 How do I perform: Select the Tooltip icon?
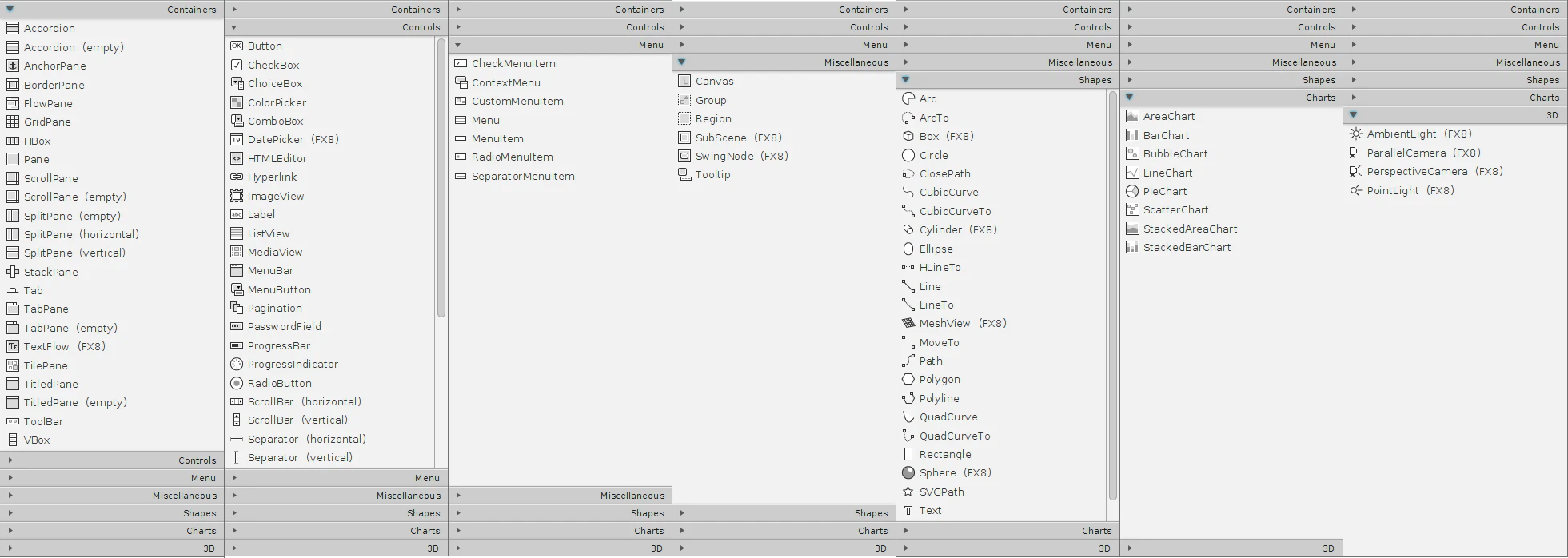684,174
